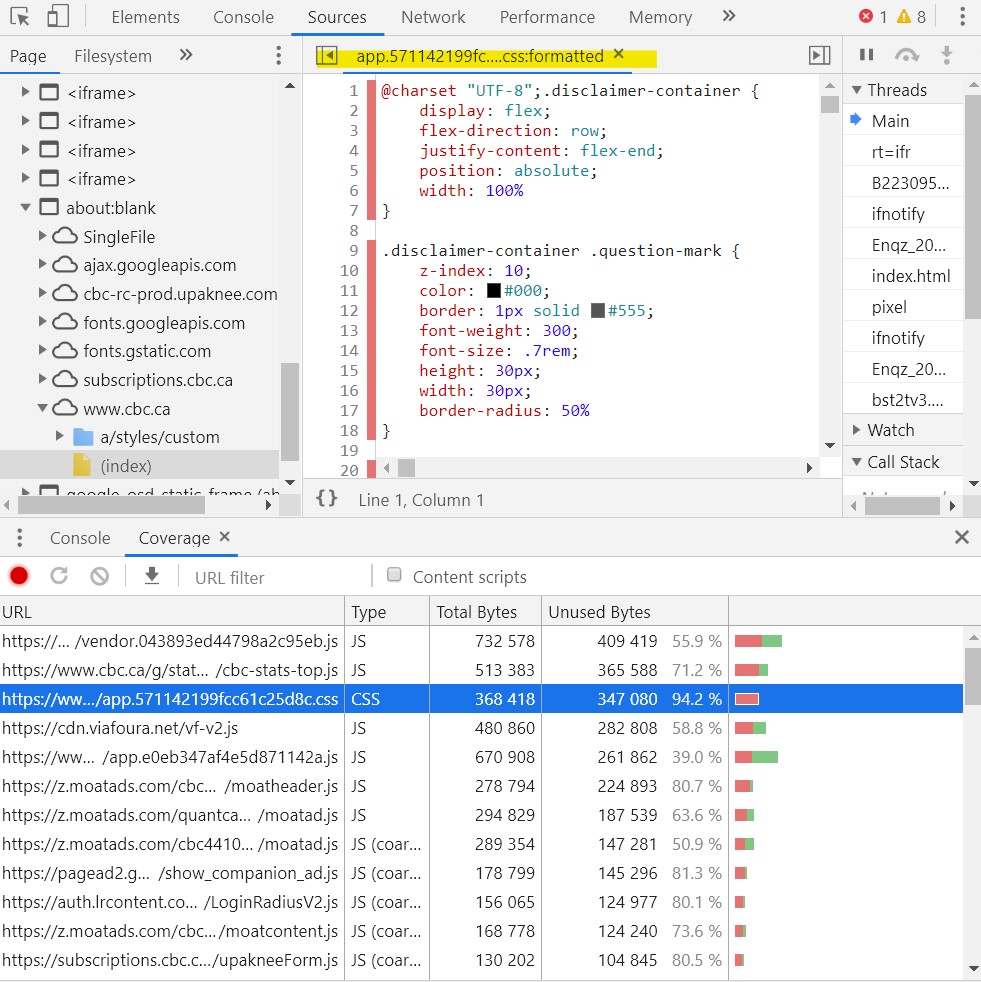Image resolution: width=981 pixels, height=982 pixels.
Task: Select the cbc-stats-top.js coverage row
Action: pos(170,670)
